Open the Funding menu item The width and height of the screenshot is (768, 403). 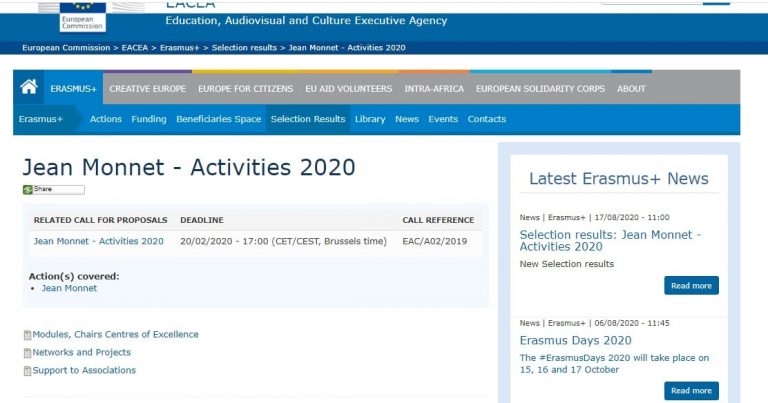[x=149, y=119]
